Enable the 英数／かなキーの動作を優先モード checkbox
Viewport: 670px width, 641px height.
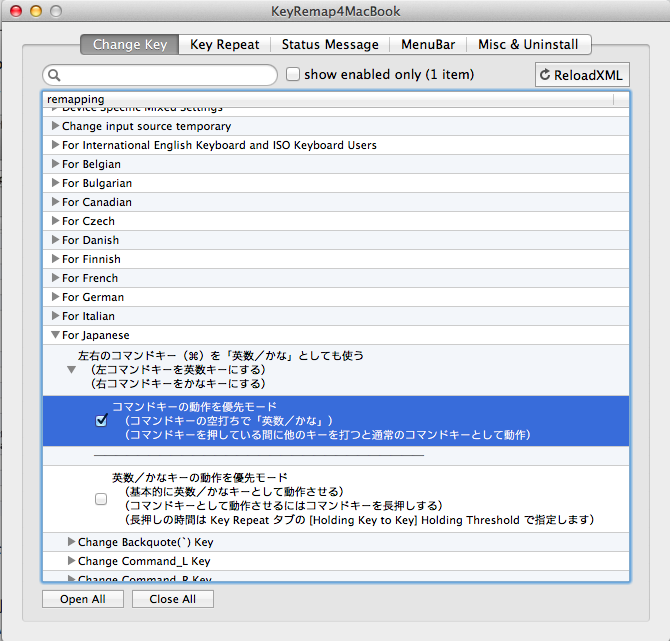coord(101,499)
